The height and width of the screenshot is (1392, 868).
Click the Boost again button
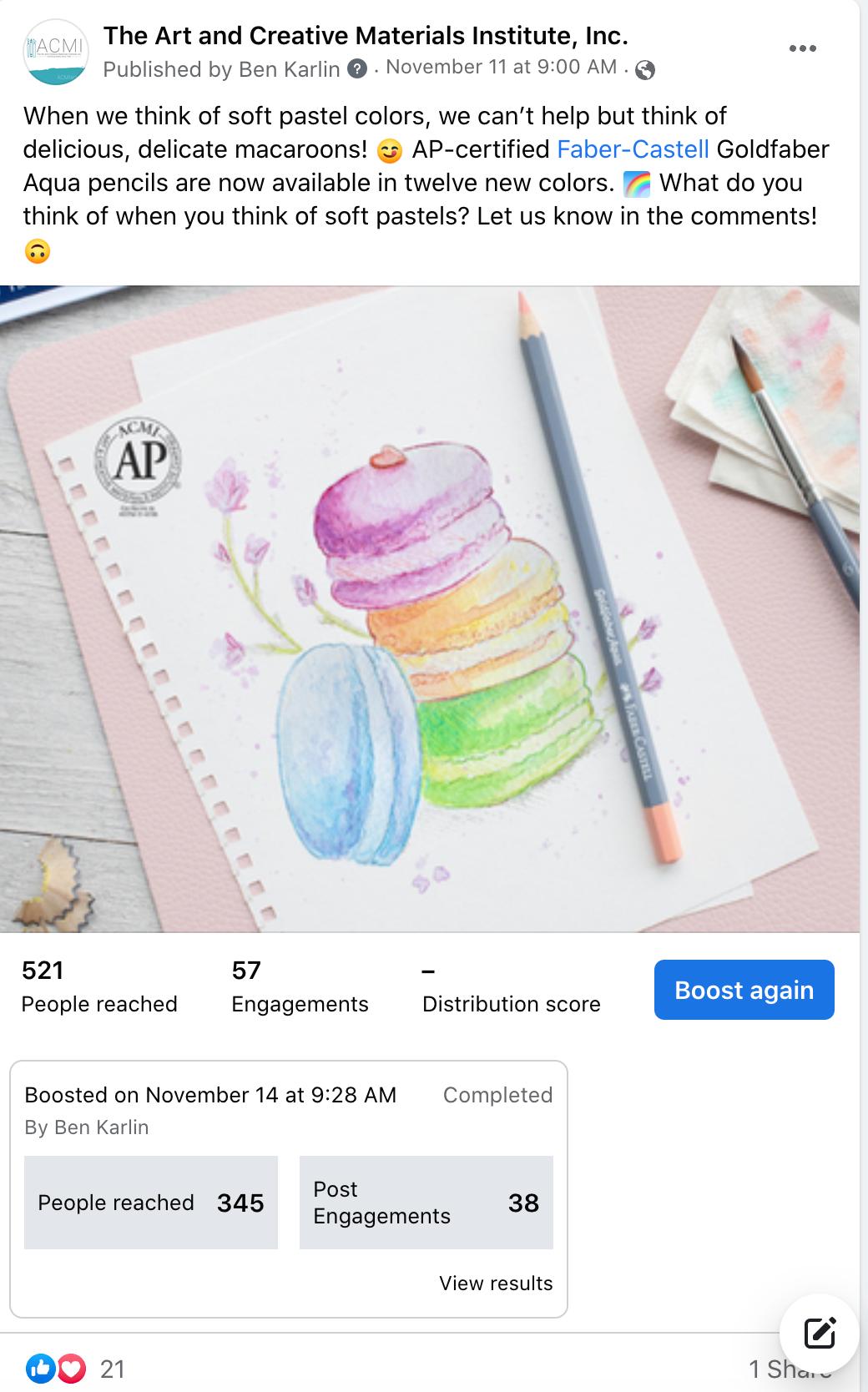click(x=744, y=990)
